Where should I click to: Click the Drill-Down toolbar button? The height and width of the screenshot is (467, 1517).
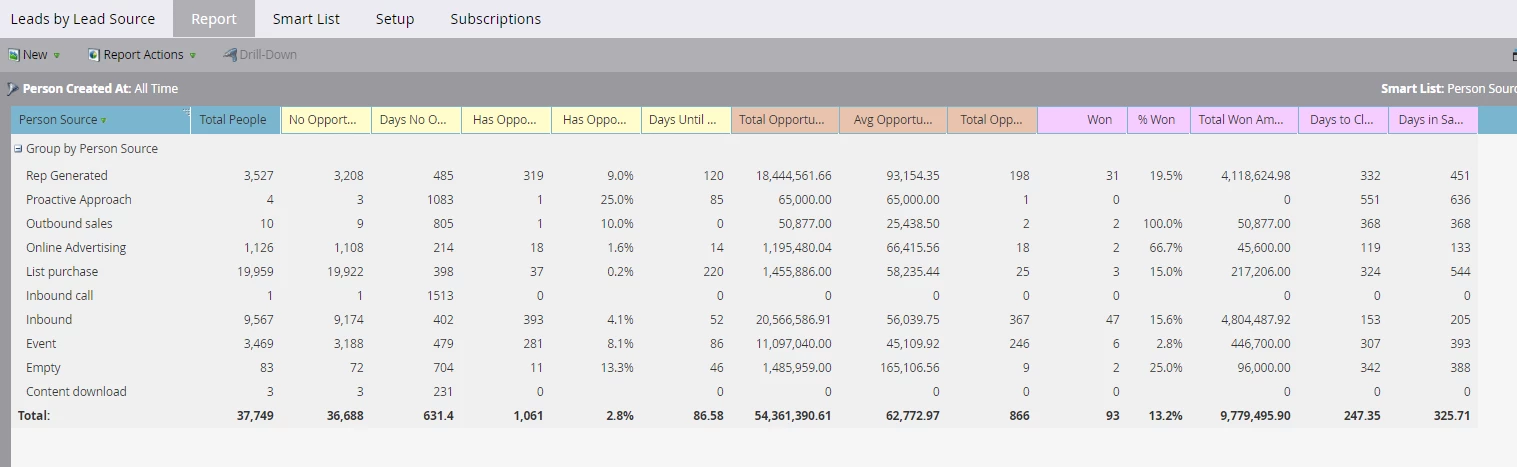coord(260,55)
